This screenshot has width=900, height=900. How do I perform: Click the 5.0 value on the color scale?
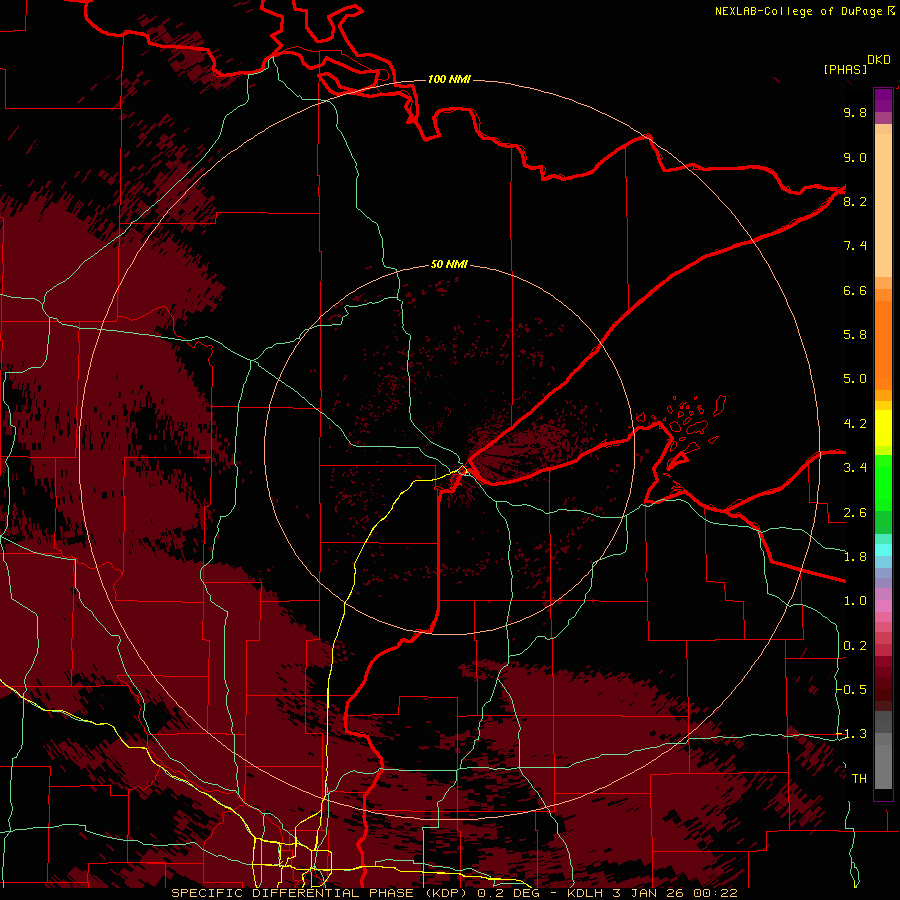click(855, 379)
